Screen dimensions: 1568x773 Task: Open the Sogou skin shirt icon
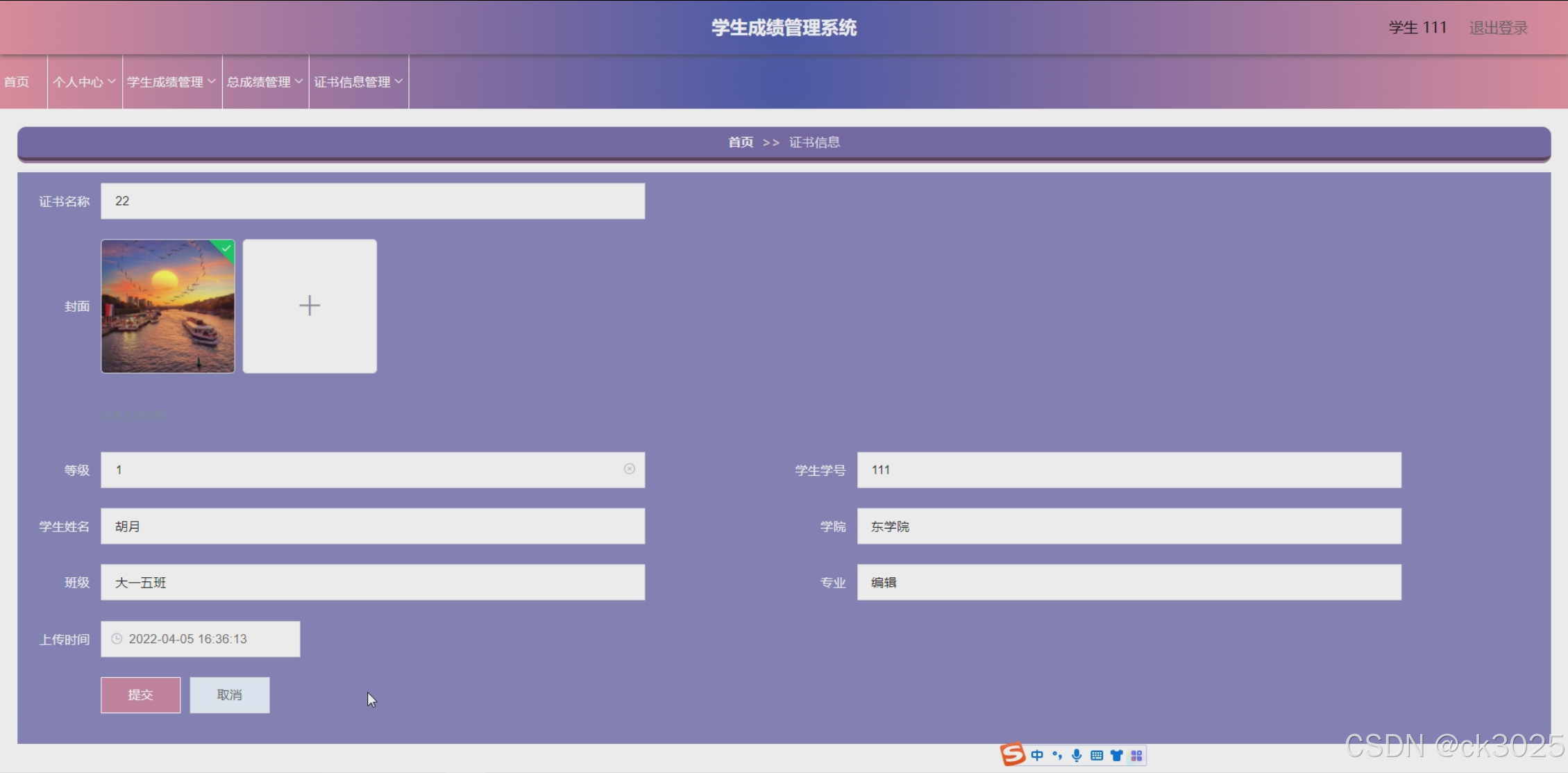pos(1116,755)
